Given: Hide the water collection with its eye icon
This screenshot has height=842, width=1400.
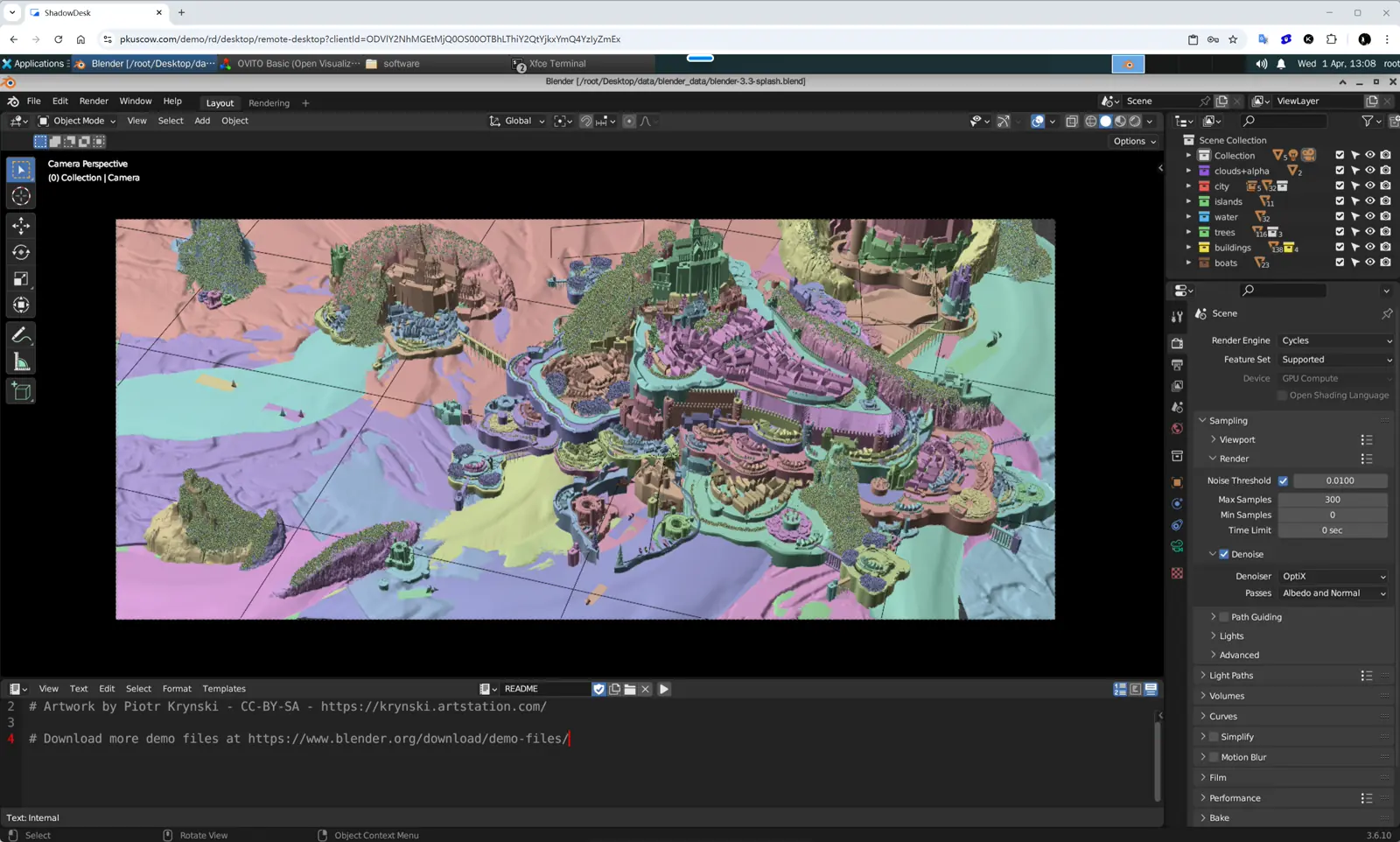Looking at the screenshot, I should point(1370,216).
